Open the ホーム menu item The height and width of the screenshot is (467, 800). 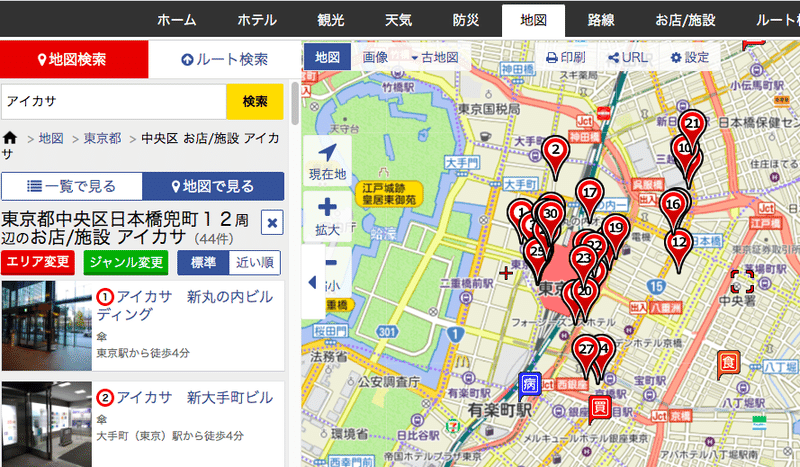(177, 20)
